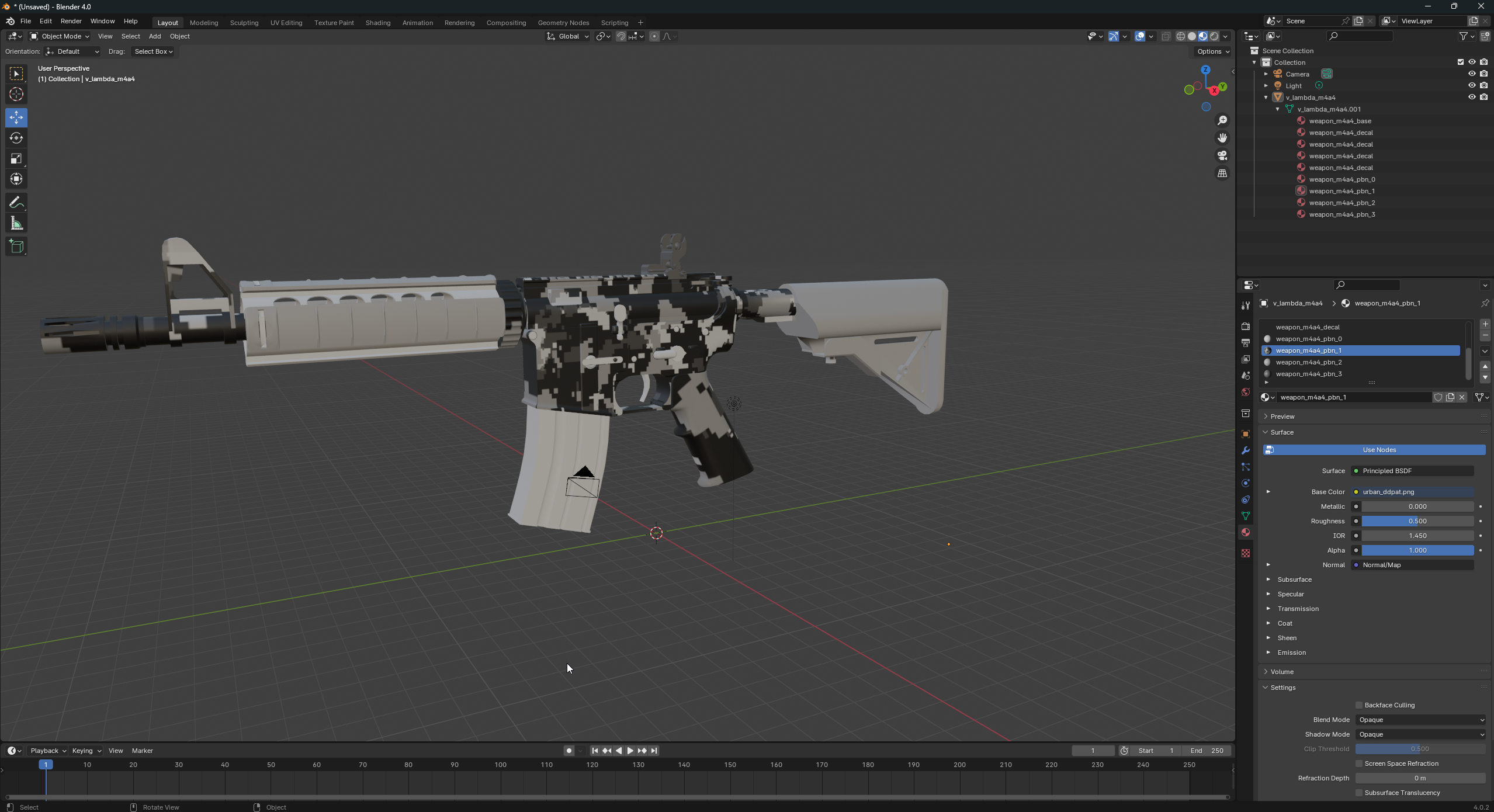Open the Render menu

pos(71,21)
